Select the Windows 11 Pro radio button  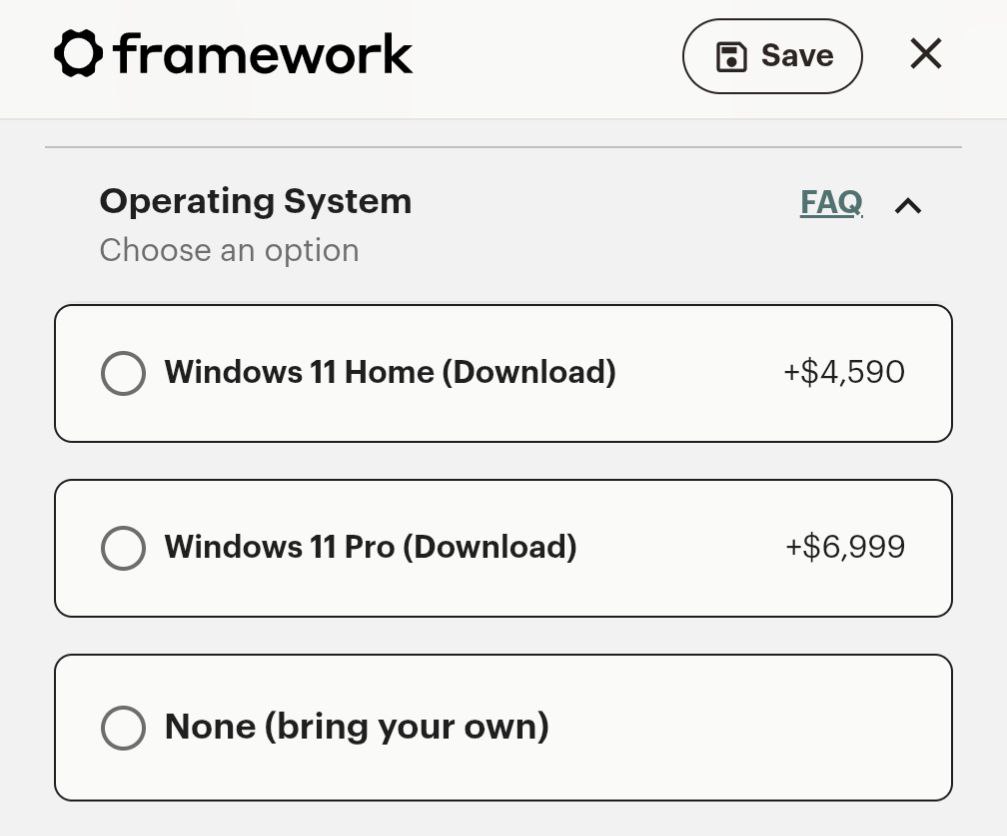[x=123, y=548]
